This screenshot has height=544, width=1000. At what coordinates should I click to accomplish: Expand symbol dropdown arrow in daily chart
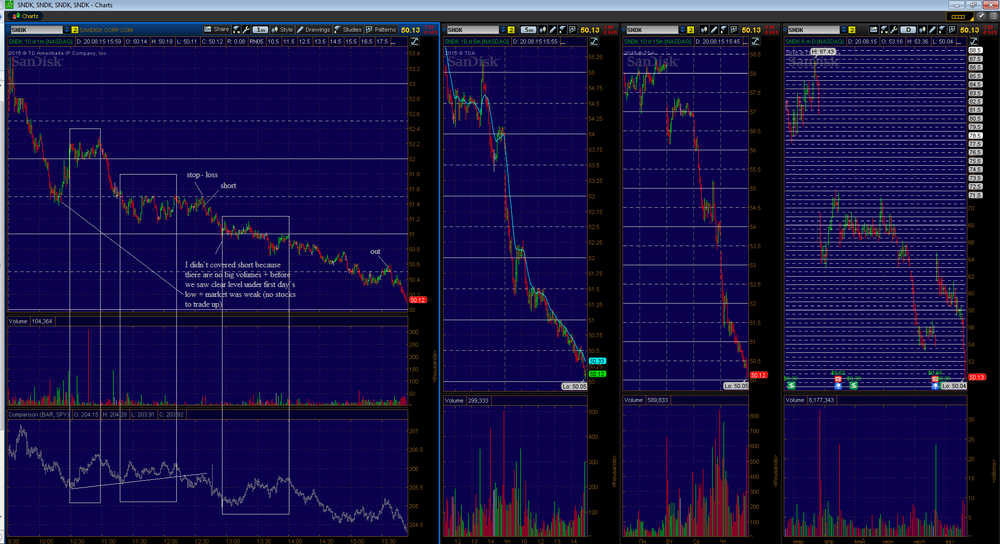click(844, 30)
